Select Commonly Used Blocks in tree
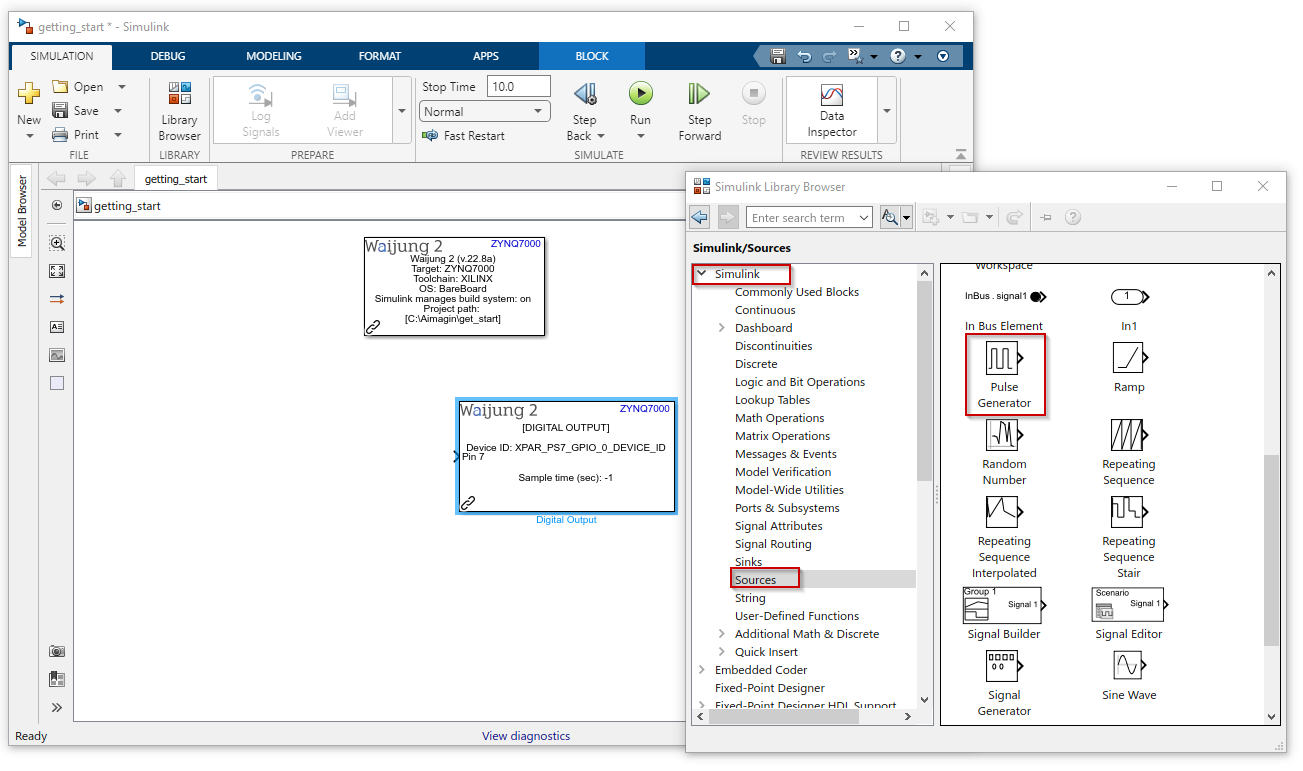Image resolution: width=1303 pixels, height=771 pixels. pos(797,292)
